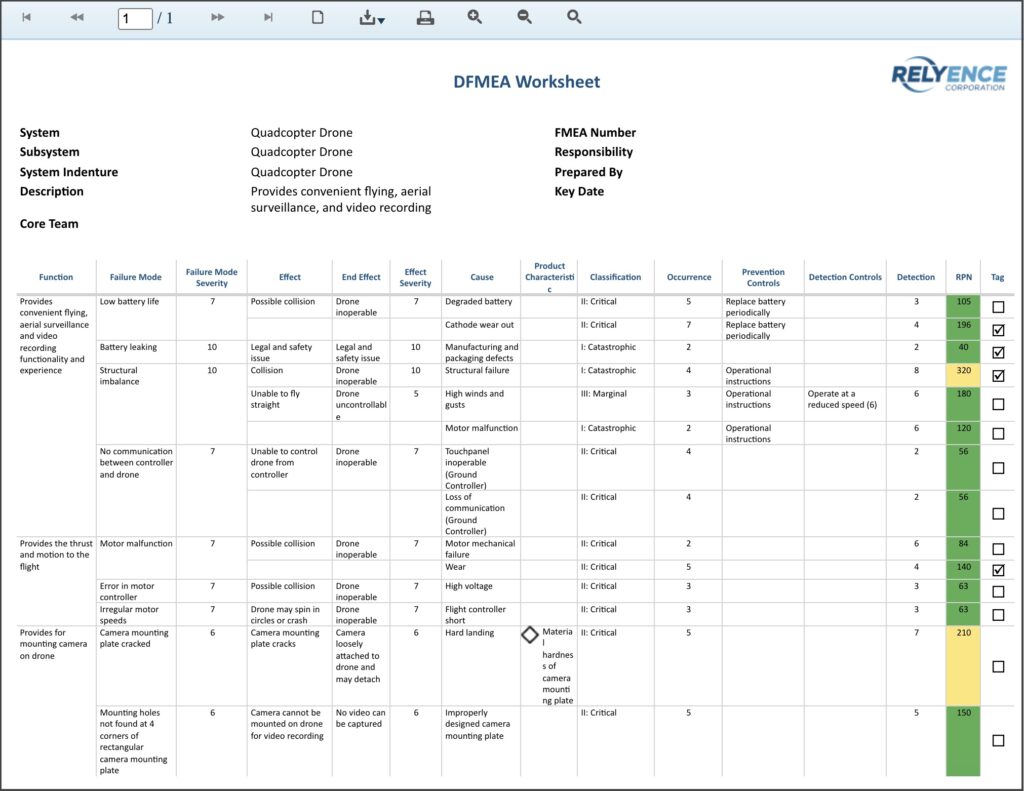
Task: Check the Tag box for Low battery life
Action: tap(997, 305)
